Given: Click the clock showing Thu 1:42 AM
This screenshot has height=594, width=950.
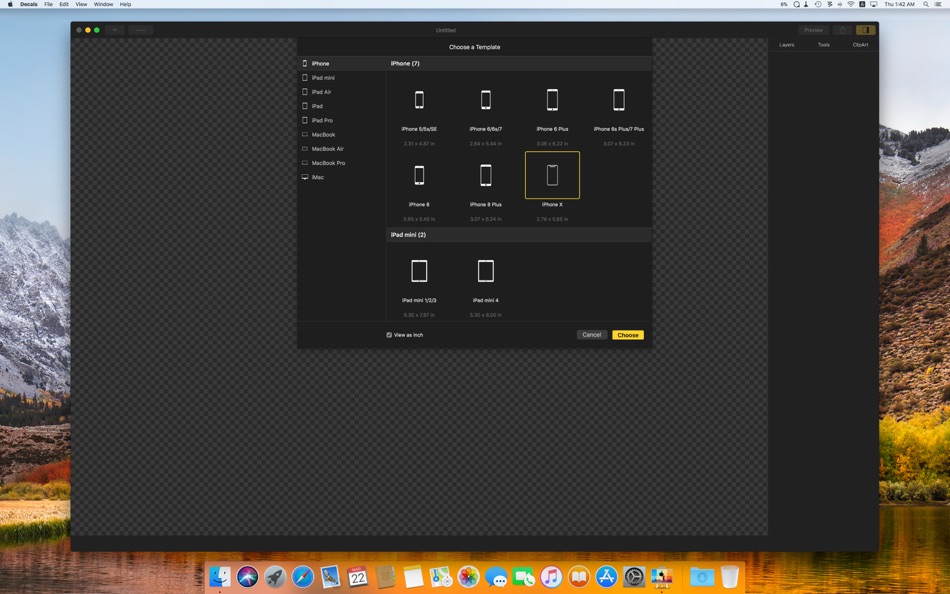Looking at the screenshot, I should click(x=900, y=4).
